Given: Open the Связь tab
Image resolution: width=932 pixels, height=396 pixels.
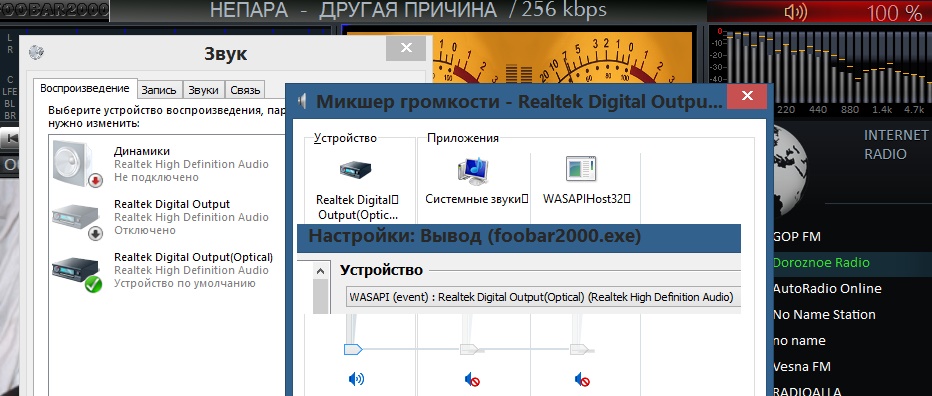Looking at the screenshot, I should coord(245,90).
